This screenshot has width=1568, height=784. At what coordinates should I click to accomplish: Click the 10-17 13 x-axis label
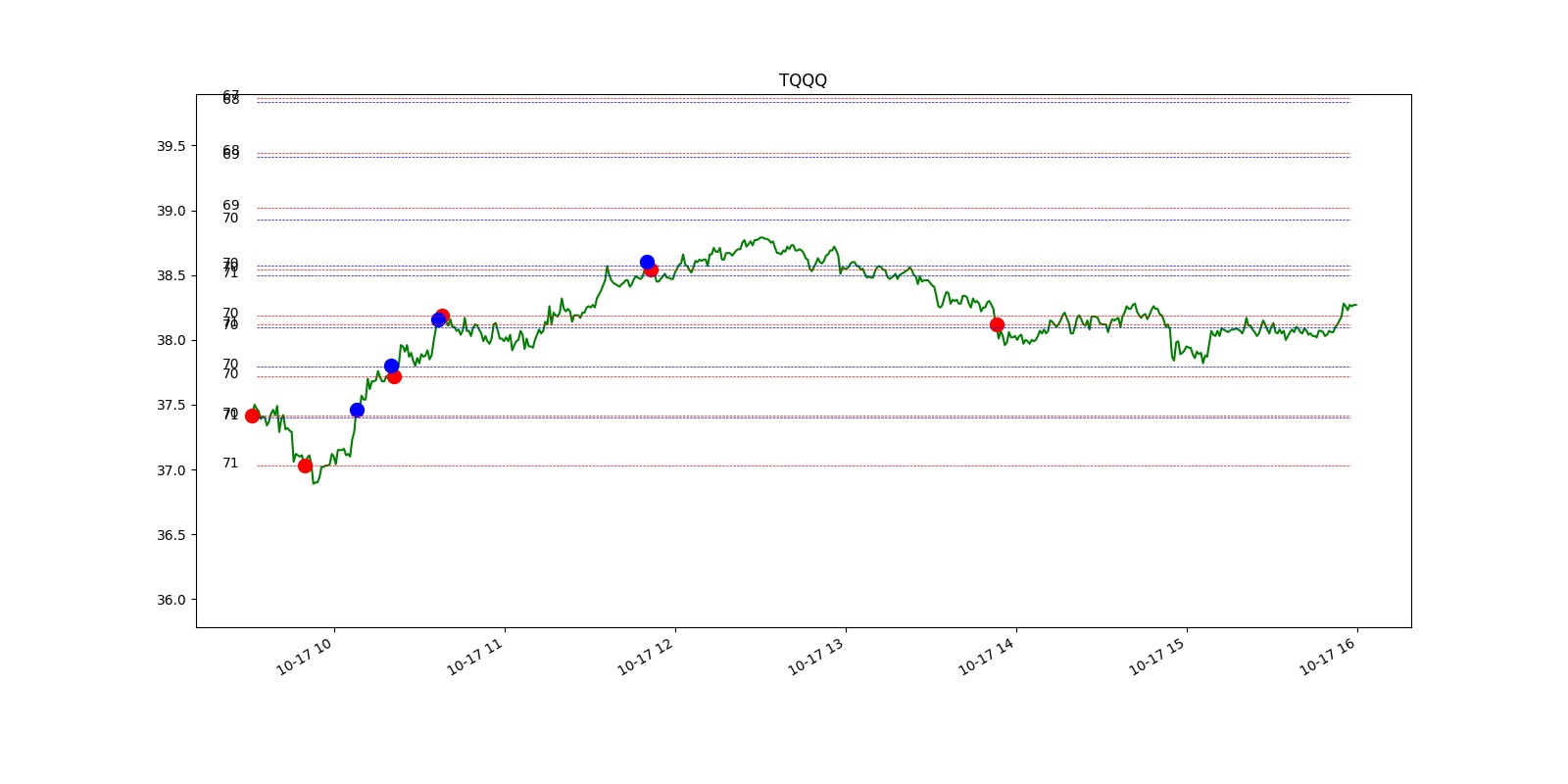tap(816, 656)
